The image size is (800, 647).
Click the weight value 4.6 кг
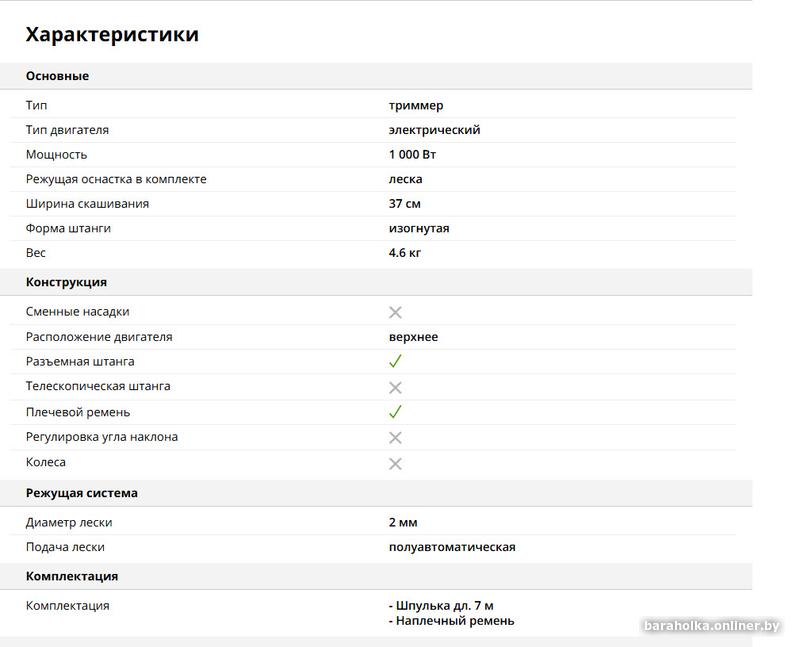click(x=405, y=253)
